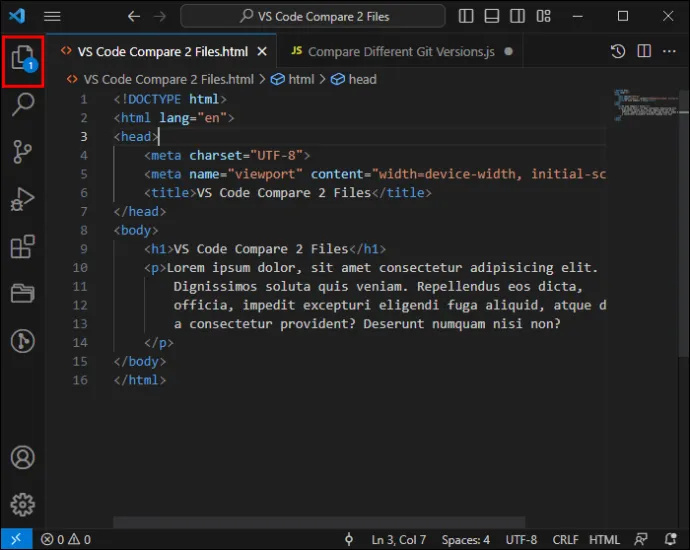The image size is (690, 550).
Task: Open the Explorer view in activity bar
Action: pyautogui.click(x=23, y=60)
